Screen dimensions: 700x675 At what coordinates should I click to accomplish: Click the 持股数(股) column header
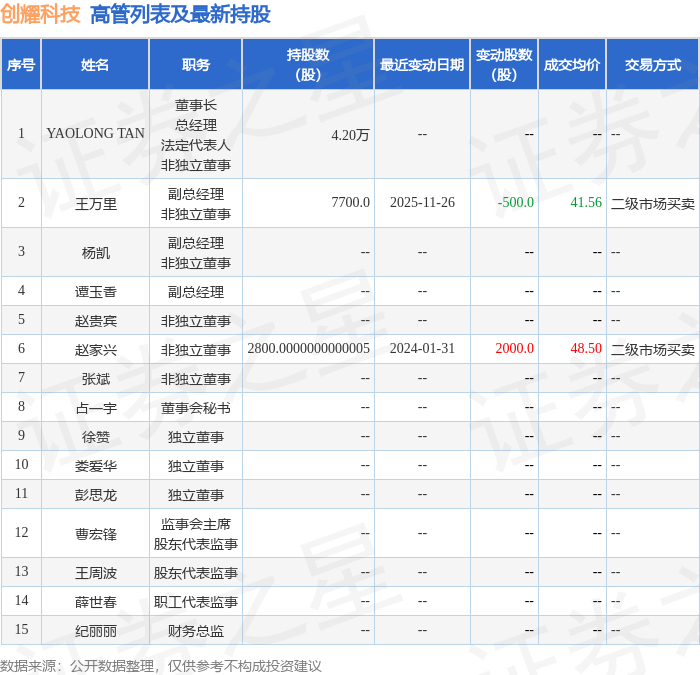click(x=308, y=65)
